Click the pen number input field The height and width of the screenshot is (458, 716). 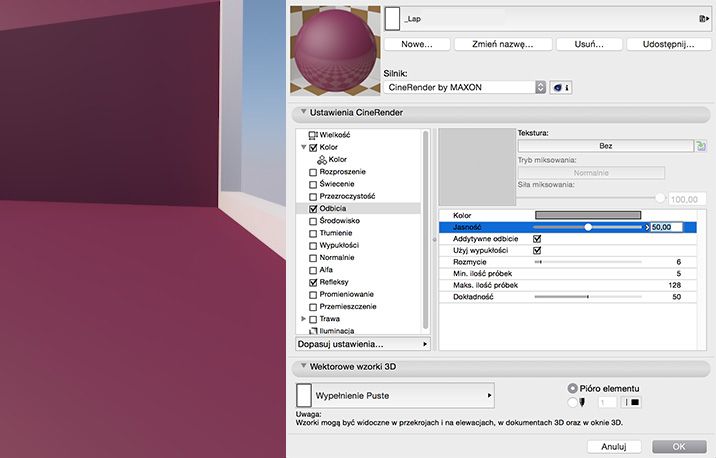pyautogui.click(x=607, y=402)
